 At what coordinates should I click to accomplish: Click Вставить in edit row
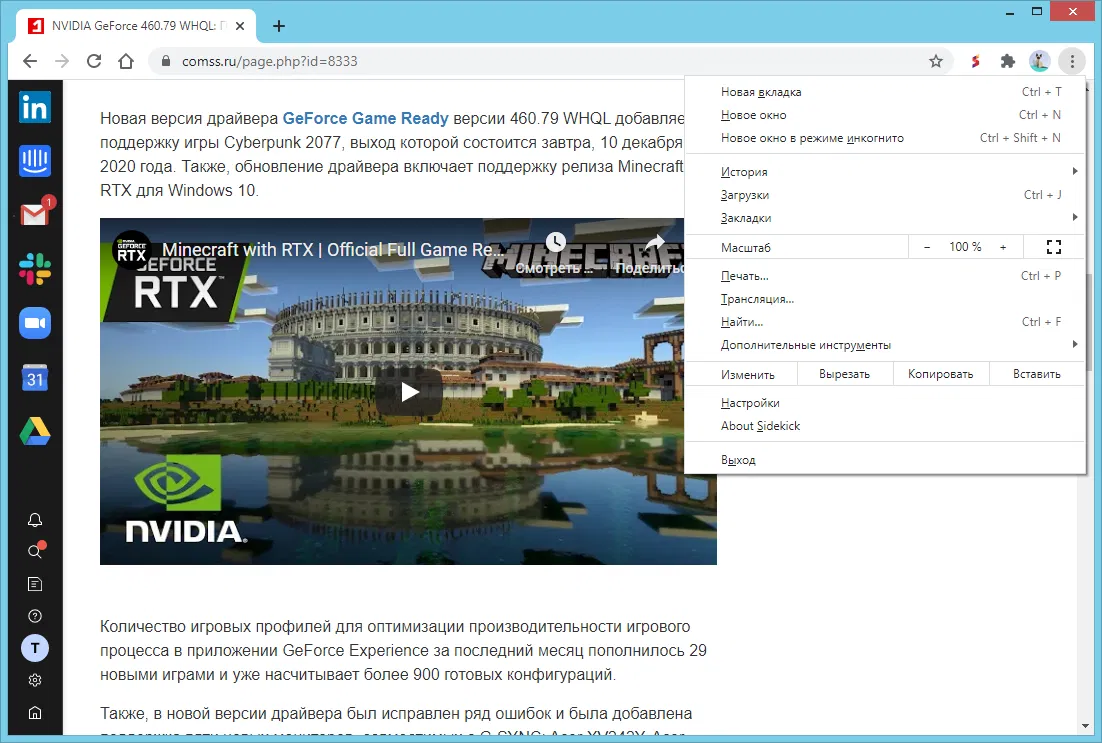coord(1037,374)
